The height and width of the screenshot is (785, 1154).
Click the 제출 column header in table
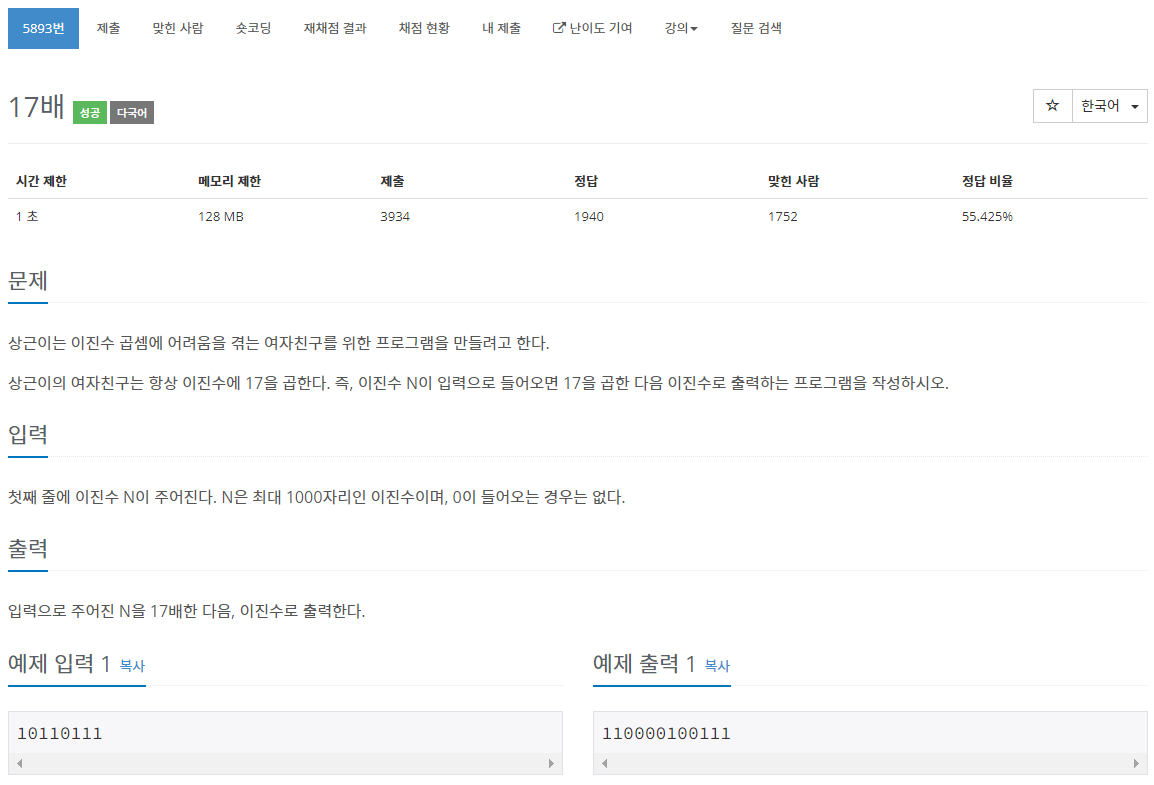[392, 181]
